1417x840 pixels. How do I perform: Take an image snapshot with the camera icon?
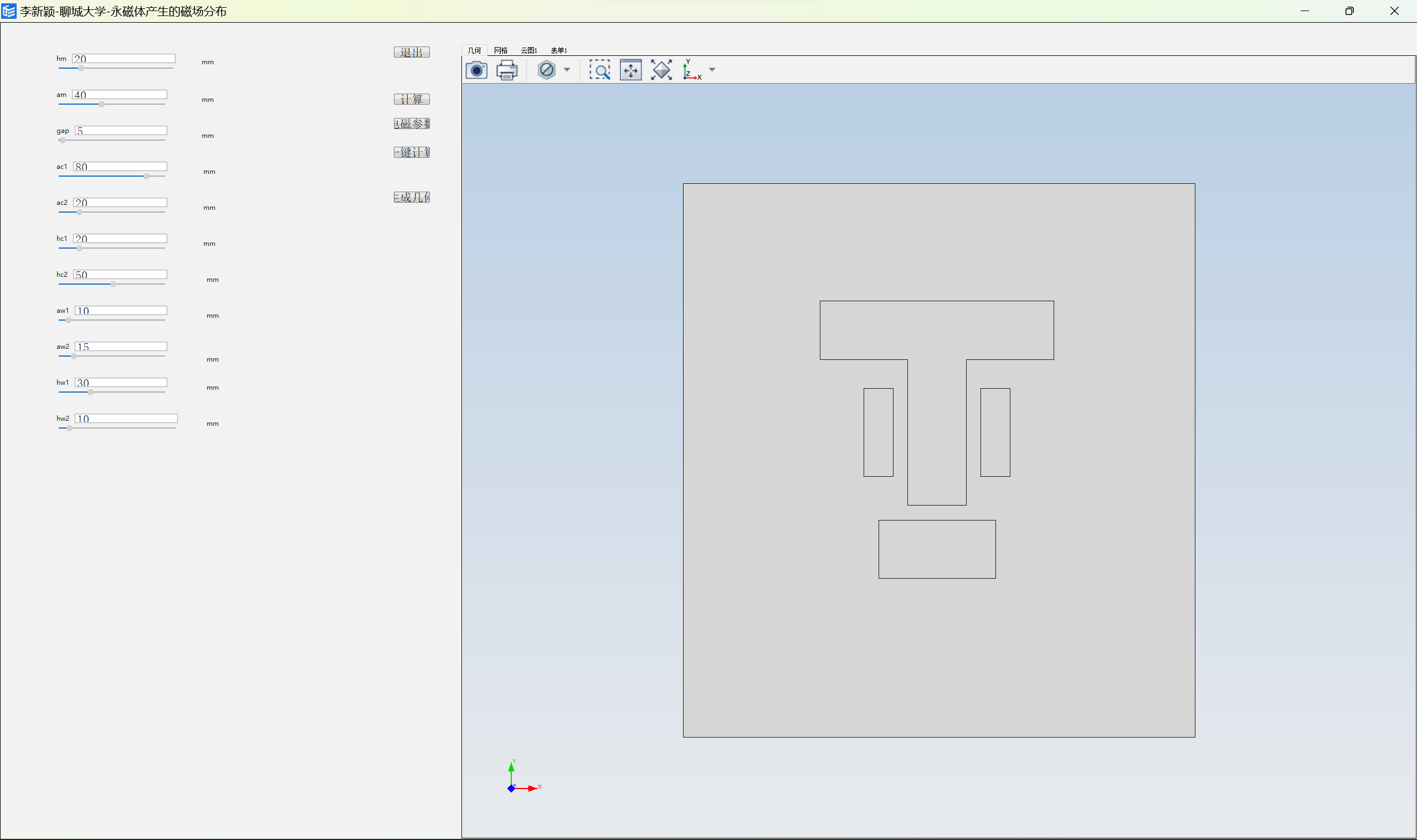pos(476,70)
